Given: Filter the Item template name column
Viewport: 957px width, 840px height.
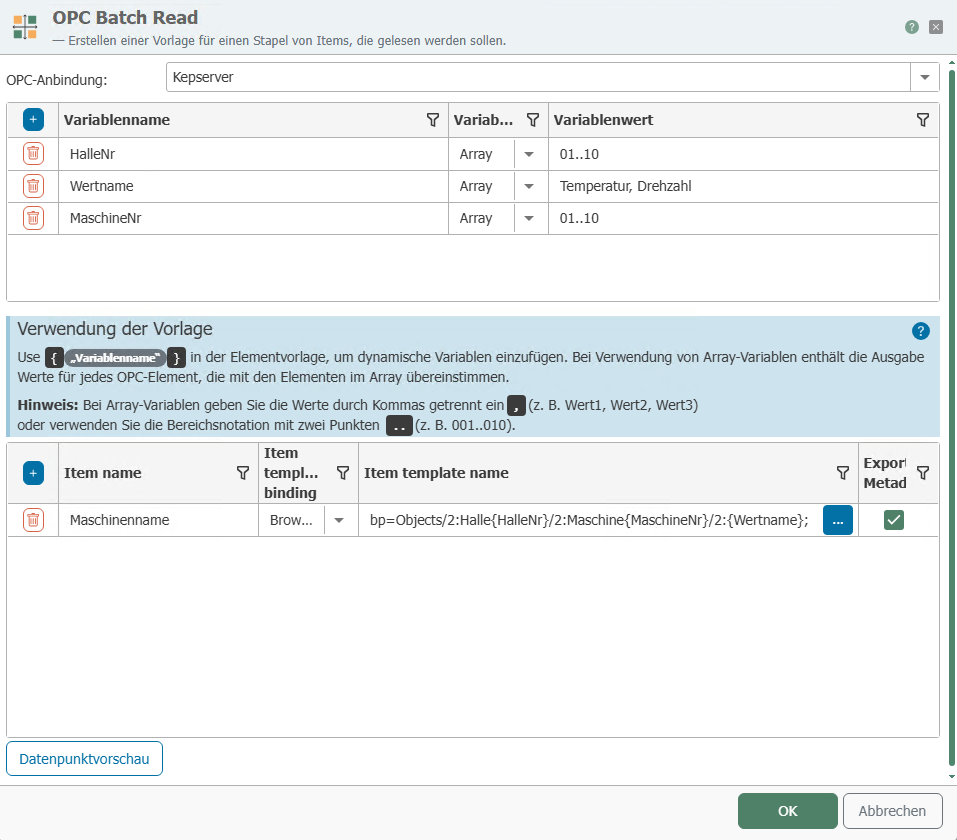Looking at the screenshot, I should tap(842, 473).
